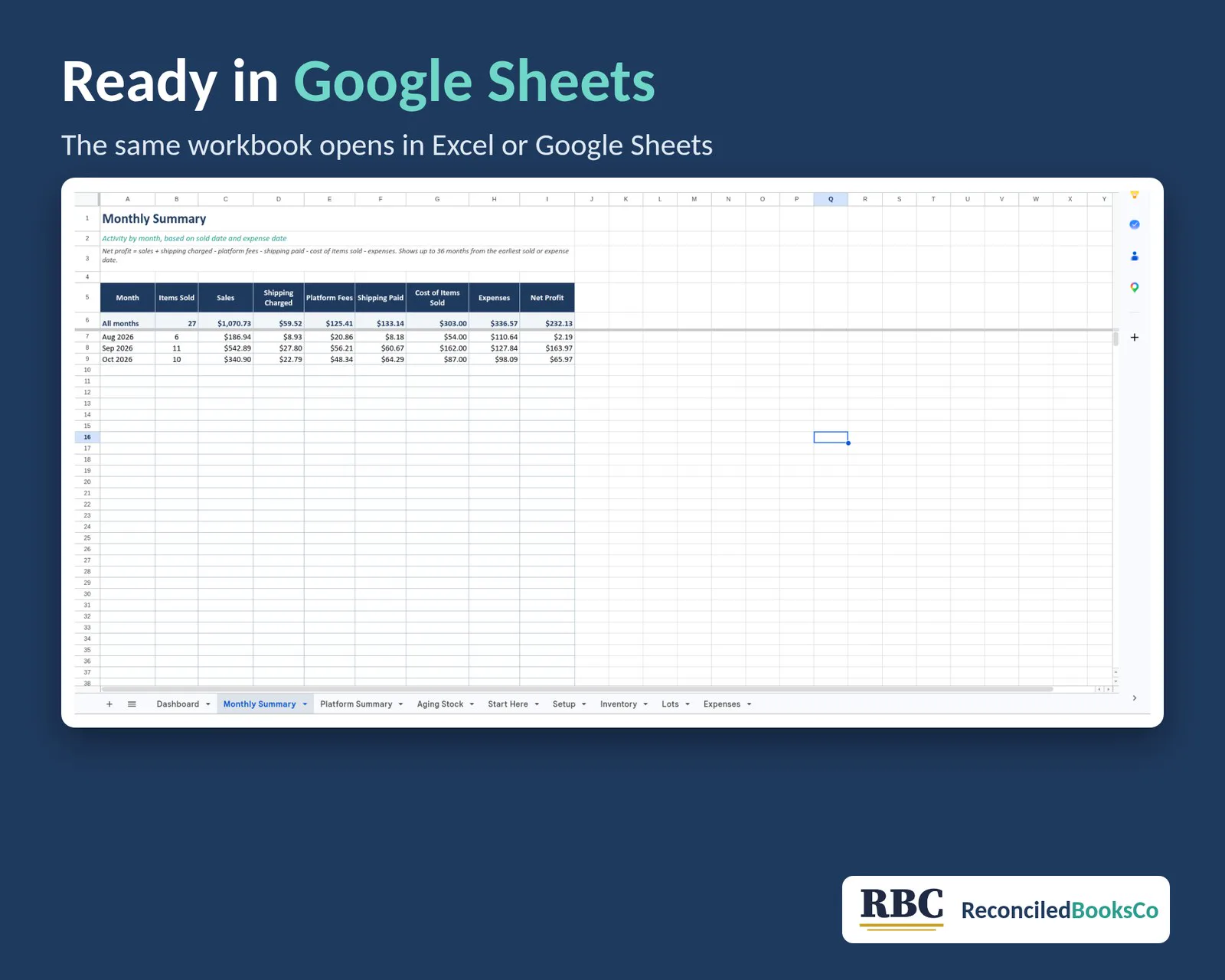Image resolution: width=1225 pixels, height=980 pixels.
Task: Click the vertical scrollbar thumb
Action: pyautogui.click(x=1116, y=338)
